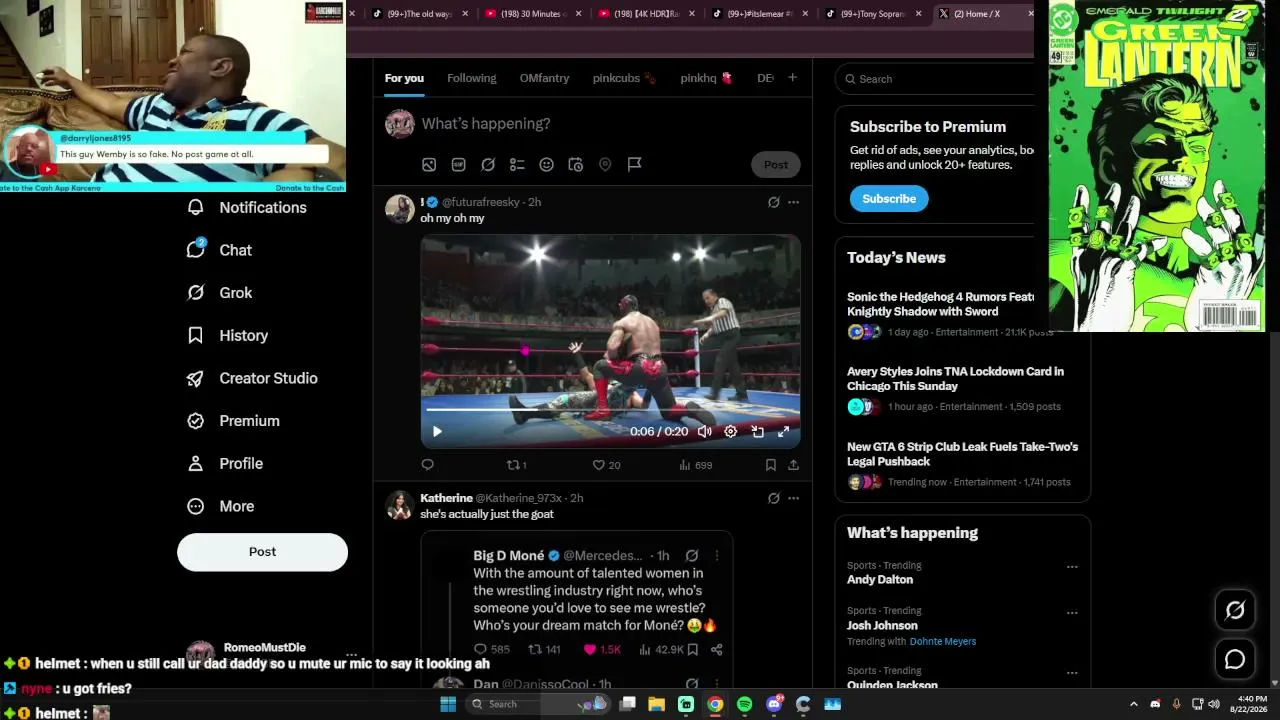Switch to the OMfantry tab
The height and width of the screenshot is (720, 1280).
pos(544,78)
